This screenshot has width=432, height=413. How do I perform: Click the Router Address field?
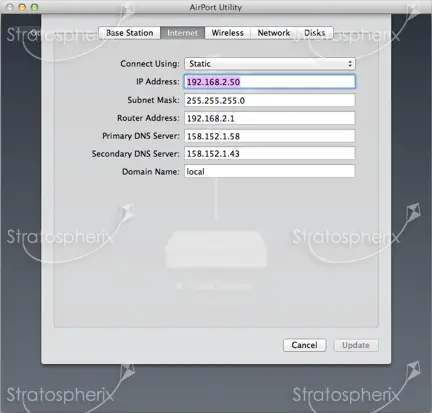click(270, 118)
